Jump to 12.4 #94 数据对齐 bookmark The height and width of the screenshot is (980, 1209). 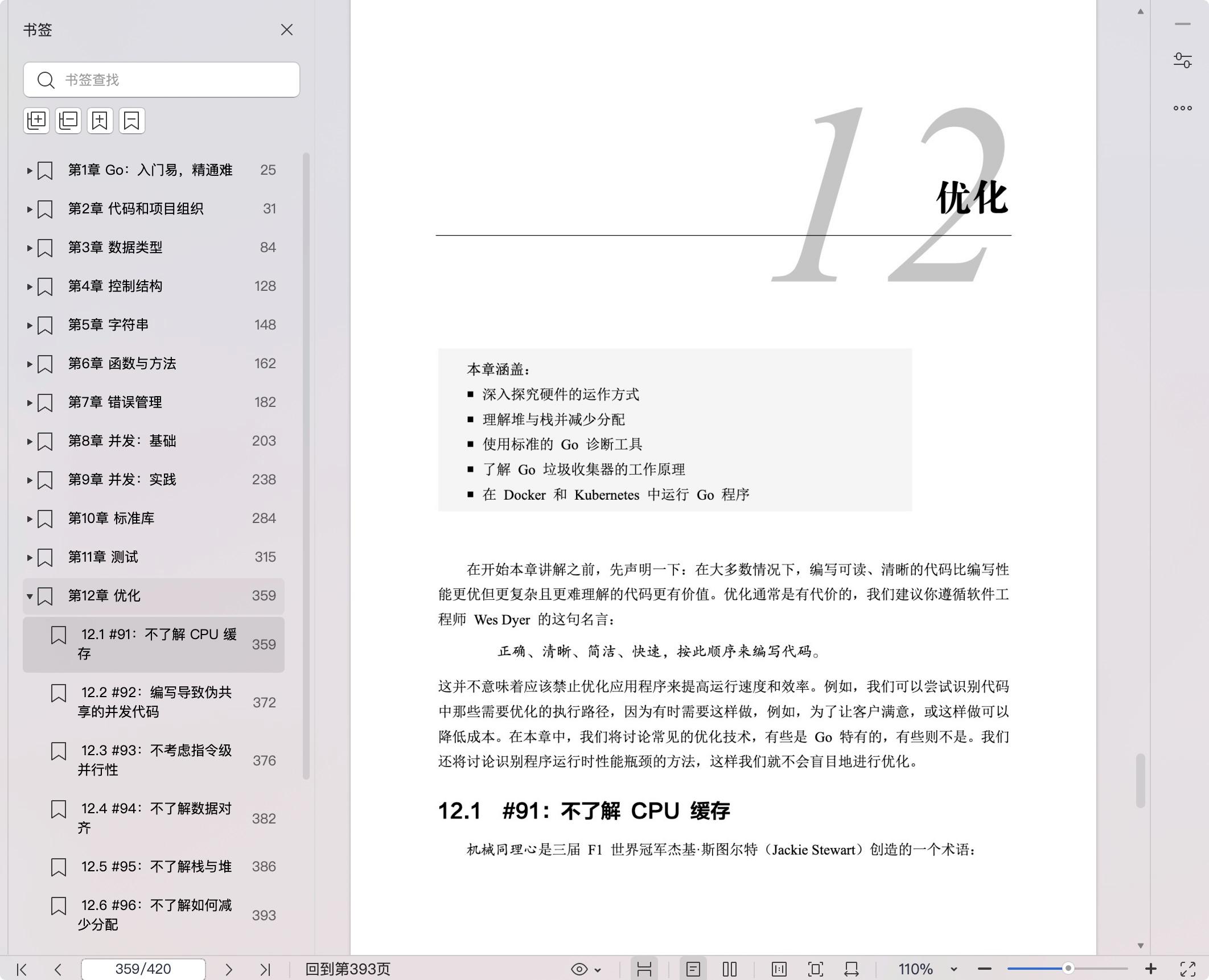[154, 818]
